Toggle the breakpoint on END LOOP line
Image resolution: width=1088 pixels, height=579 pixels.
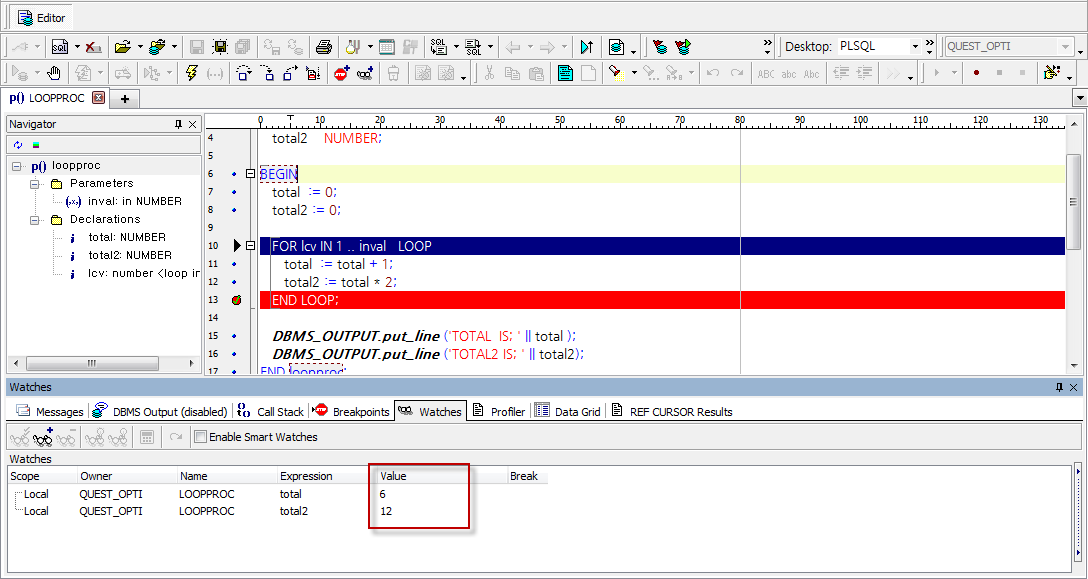[236, 300]
